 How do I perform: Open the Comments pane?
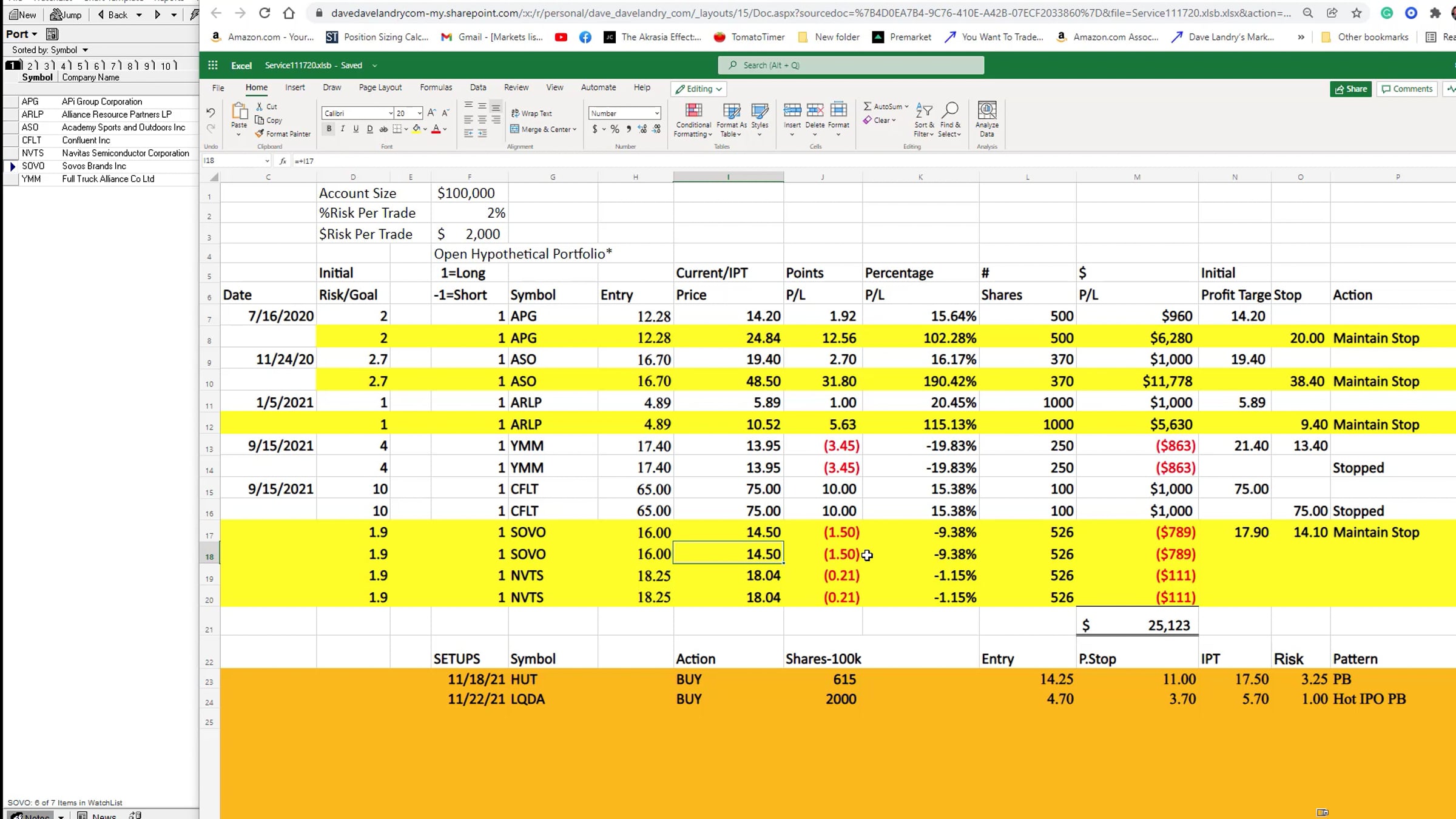(1407, 89)
